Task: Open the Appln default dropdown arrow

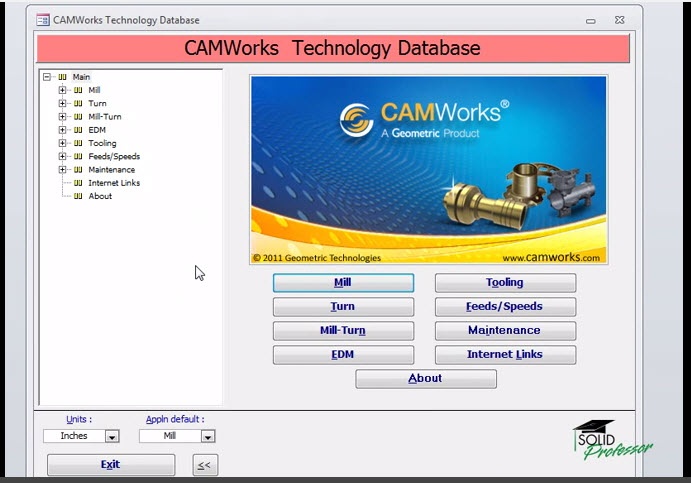Action: coord(208,436)
